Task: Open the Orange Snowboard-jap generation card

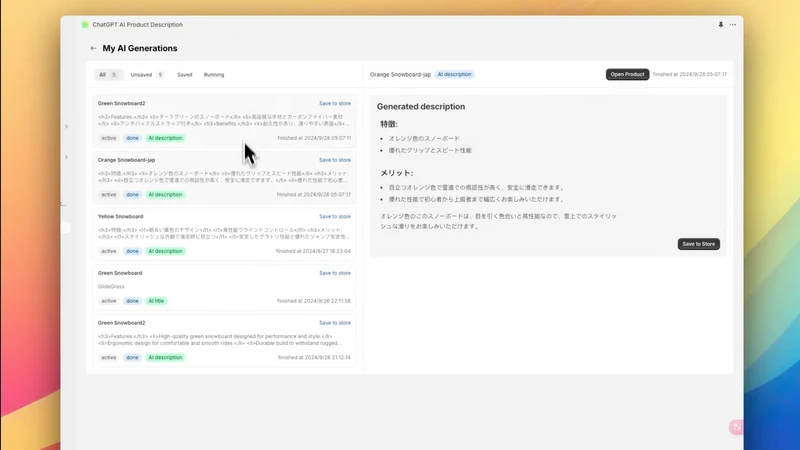Action: pyautogui.click(x=224, y=178)
